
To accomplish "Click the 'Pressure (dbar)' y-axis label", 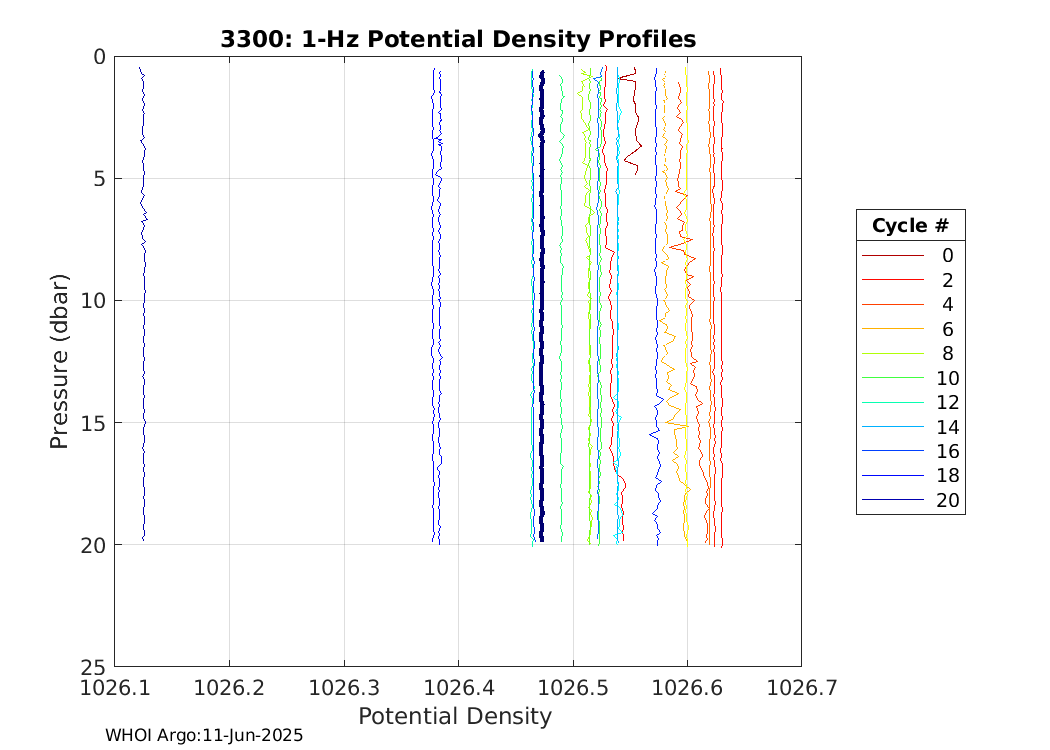I will (59, 362).
